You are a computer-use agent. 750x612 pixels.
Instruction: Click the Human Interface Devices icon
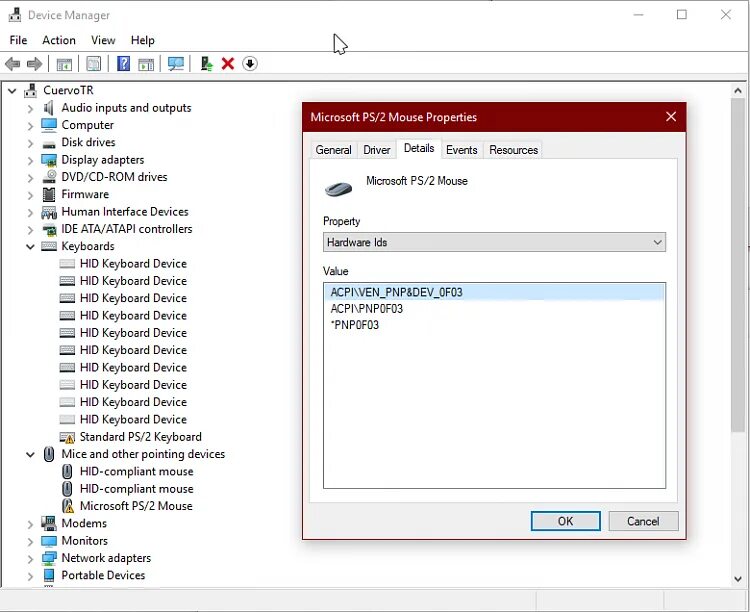tap(49, 211)
